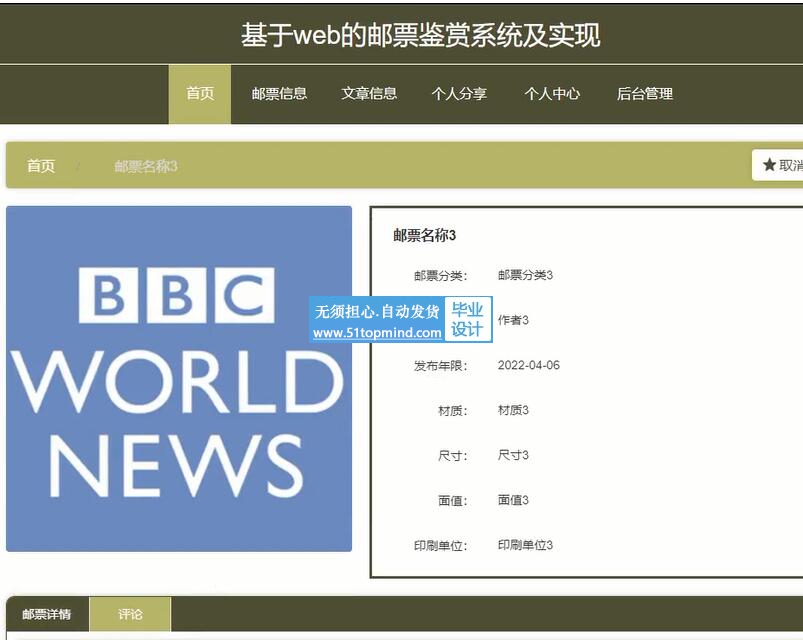Click the 材质3 value

pyautogui.click(x=513, y=410)
